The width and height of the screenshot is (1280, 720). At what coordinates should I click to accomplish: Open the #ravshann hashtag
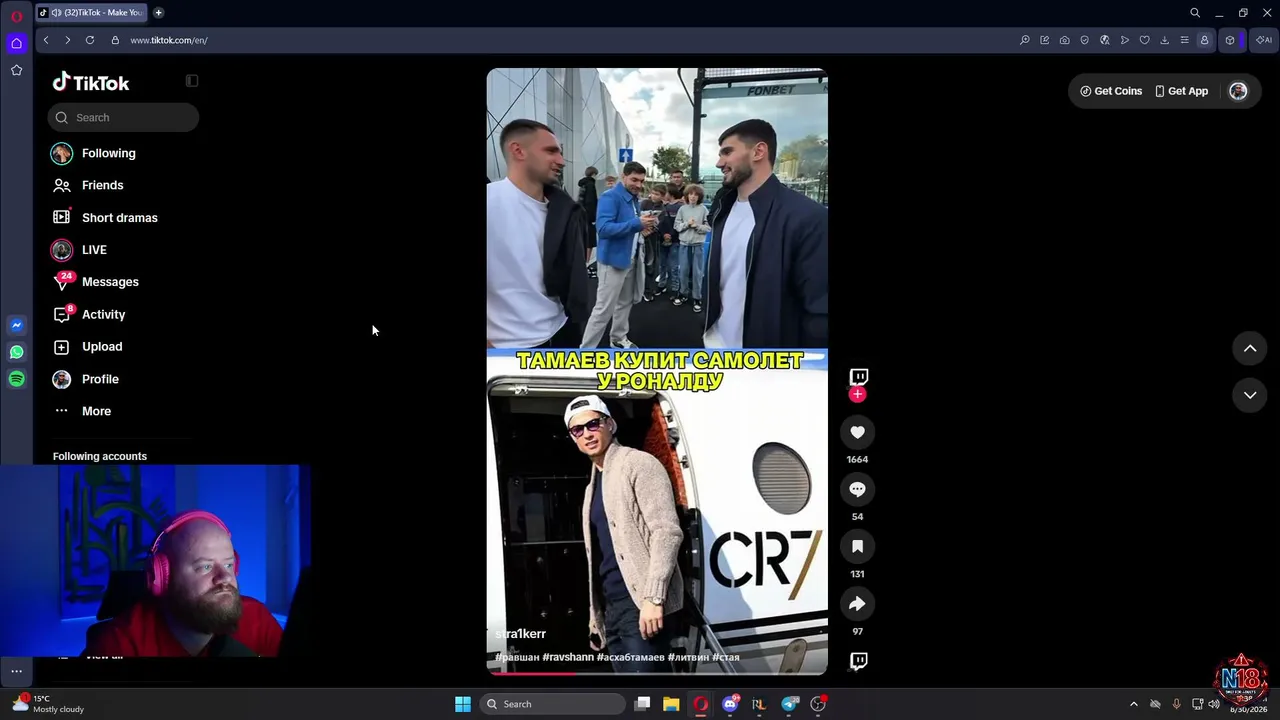click(x=569, y=657)
